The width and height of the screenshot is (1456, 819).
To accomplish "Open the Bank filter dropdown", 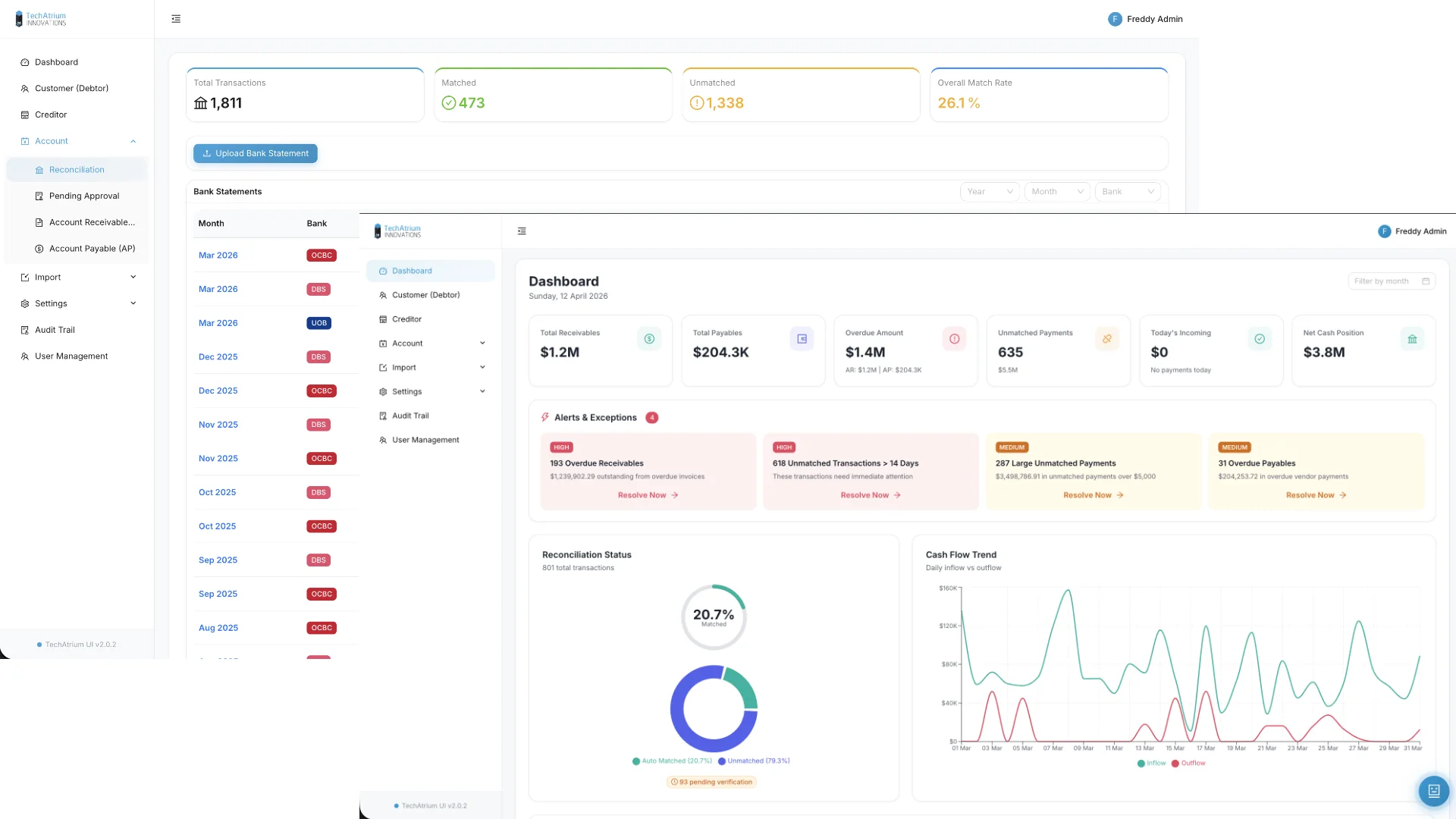I will (x=1128, y=191).
